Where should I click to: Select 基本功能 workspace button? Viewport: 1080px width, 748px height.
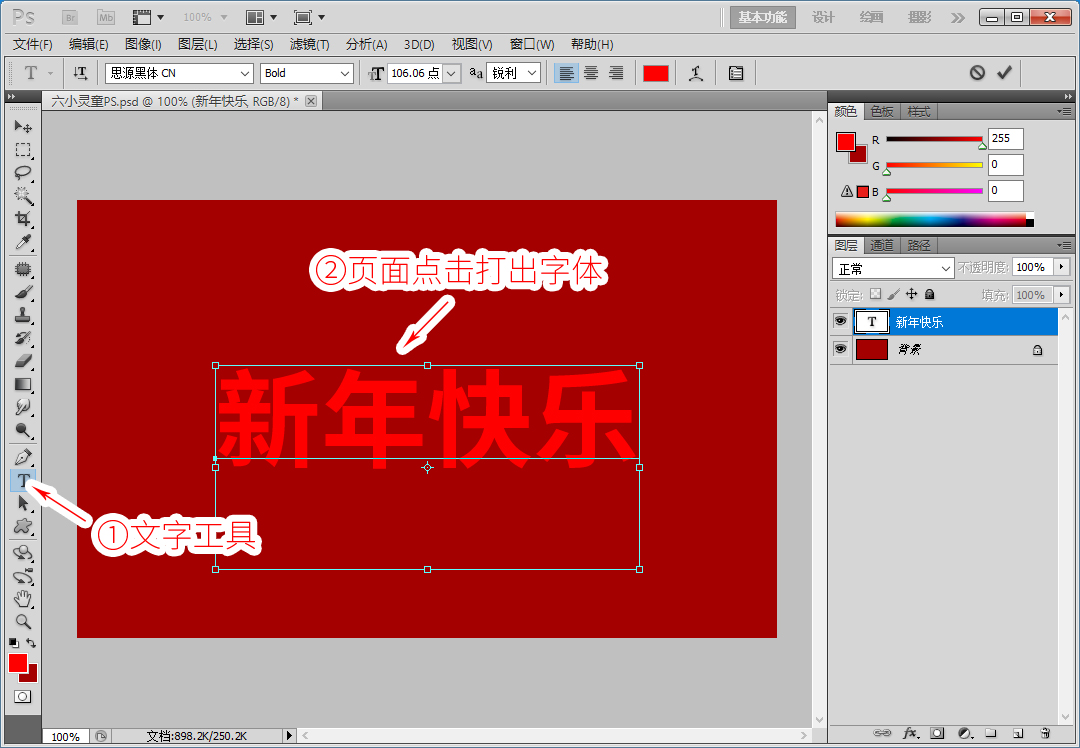point(762,18)
